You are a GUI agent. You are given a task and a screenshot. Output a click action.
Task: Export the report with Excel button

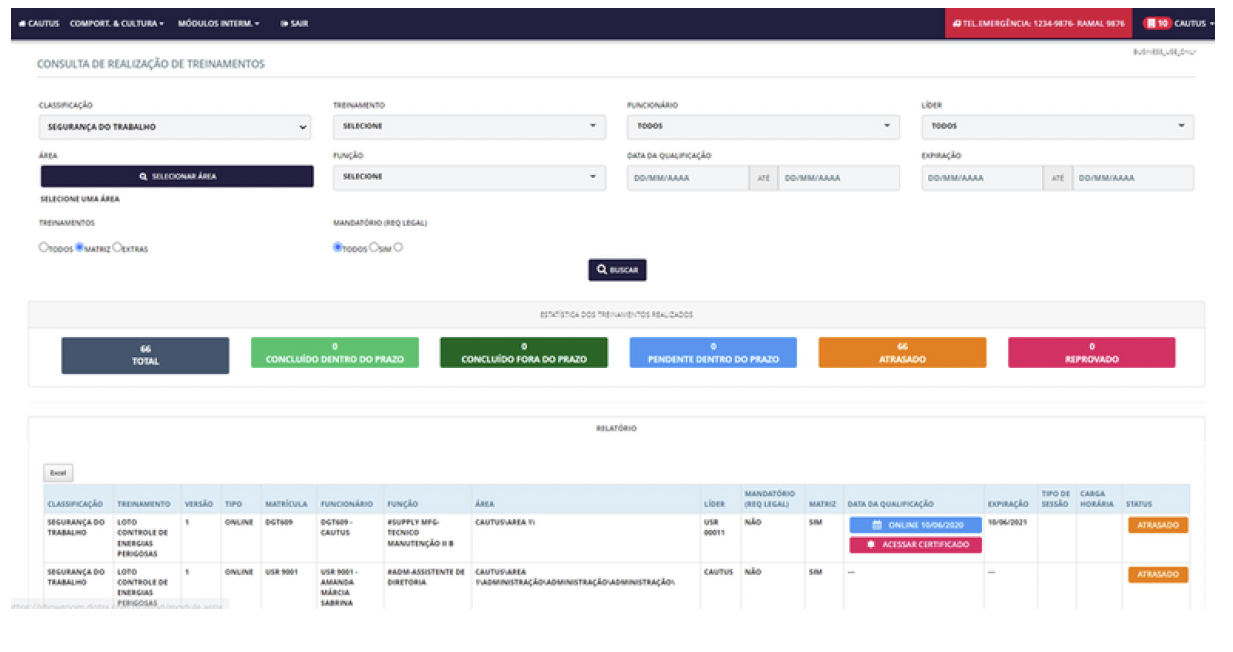(x=58, y=473)
